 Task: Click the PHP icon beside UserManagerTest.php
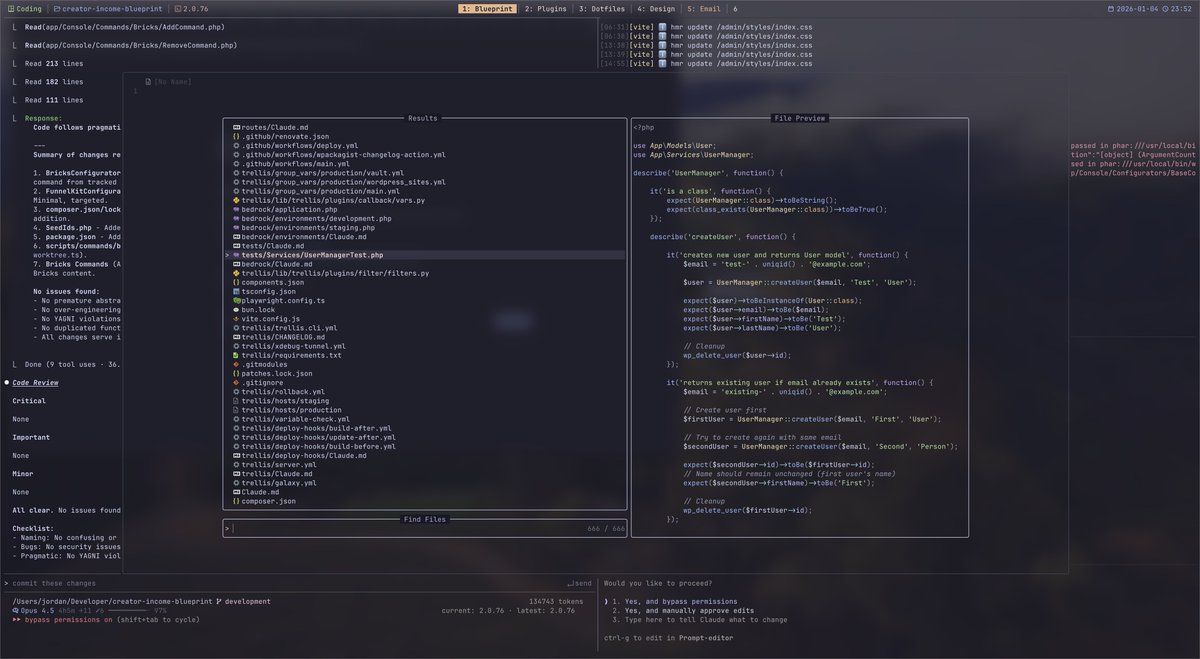pos(237,255)
